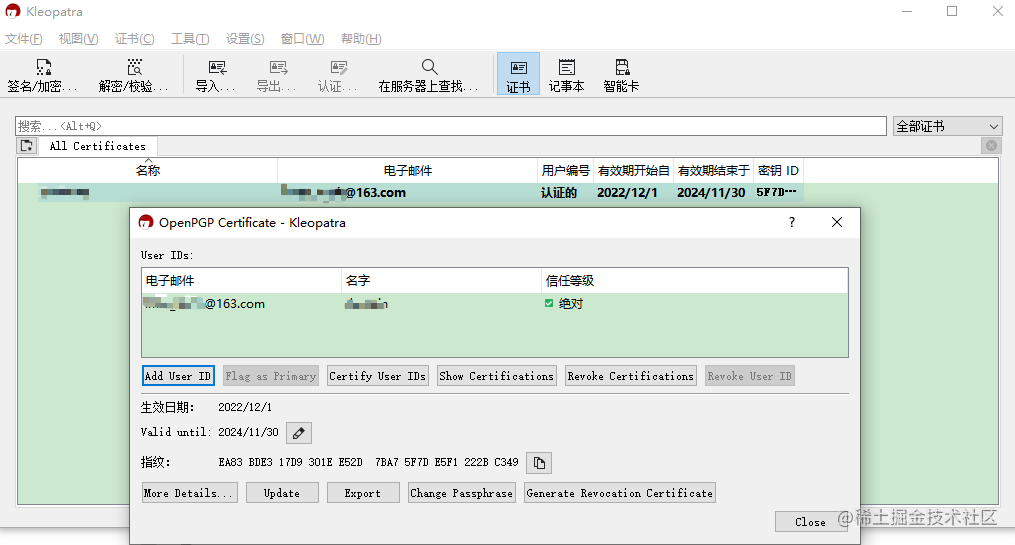Click Generate Revocation Certificate button
This screenshot has height=545, width=1015.
point(619,493)
